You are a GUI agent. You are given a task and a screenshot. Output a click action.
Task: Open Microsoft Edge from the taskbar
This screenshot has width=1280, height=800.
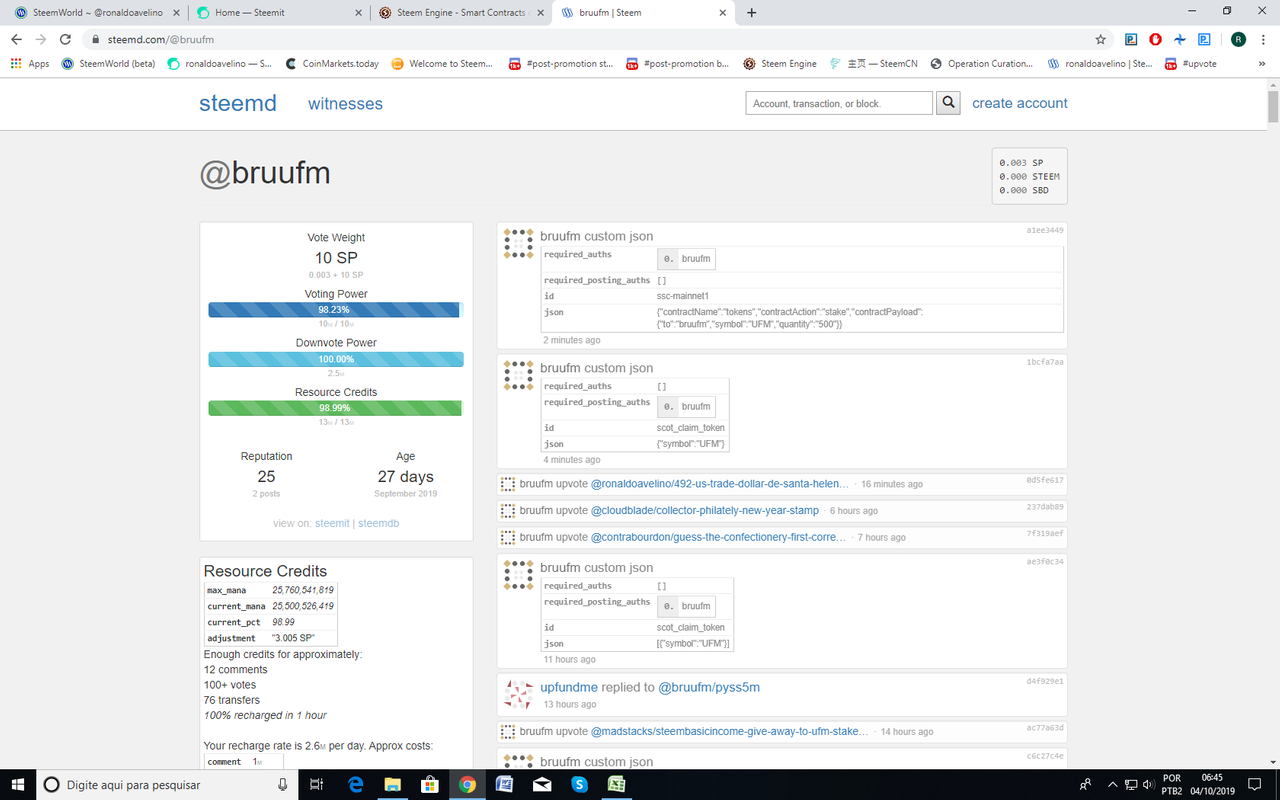(x=356, y=785)
